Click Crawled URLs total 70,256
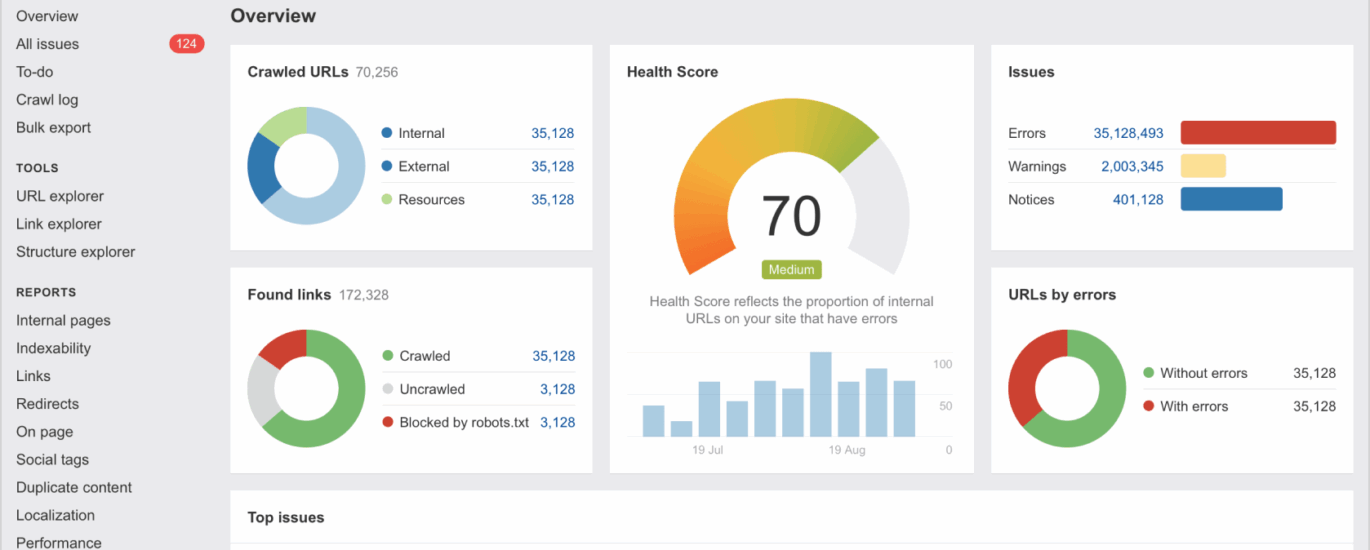Viewport: 1370px width, 550px height. (377, 72)
